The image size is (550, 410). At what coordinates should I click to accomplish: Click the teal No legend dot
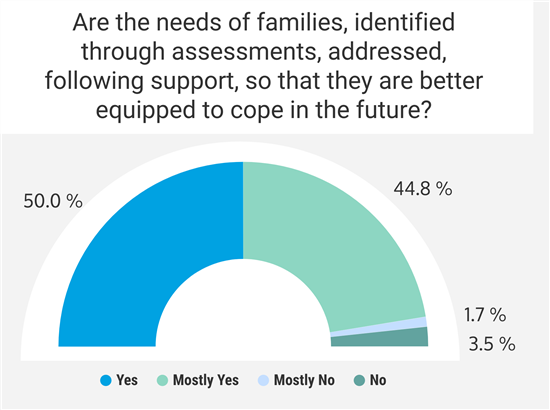point(360,381)
